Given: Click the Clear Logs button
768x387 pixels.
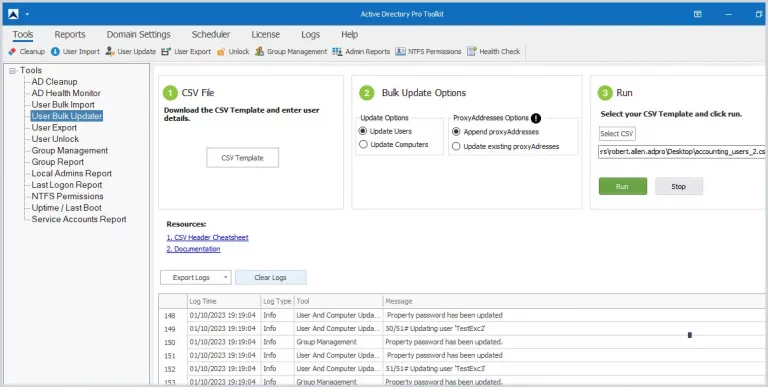Looking at the screenshot, I should click(x=271, y=277).
